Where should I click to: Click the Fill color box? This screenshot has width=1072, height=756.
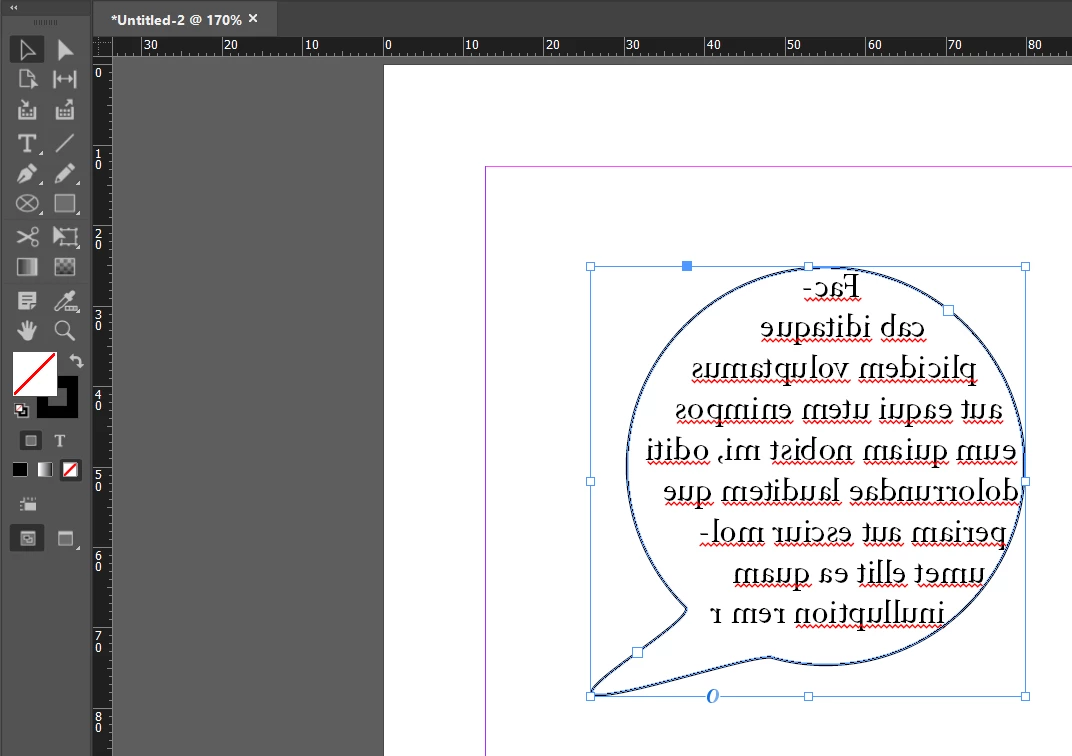coord(34,374)
